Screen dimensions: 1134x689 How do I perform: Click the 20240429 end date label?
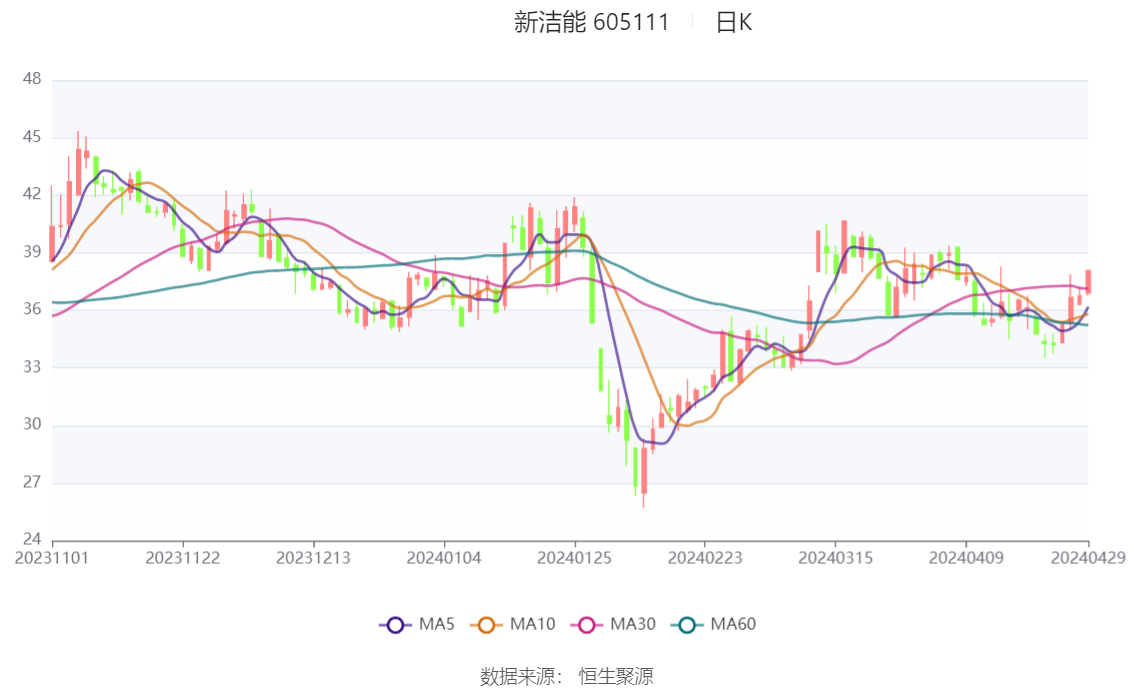coord(1088,557)
